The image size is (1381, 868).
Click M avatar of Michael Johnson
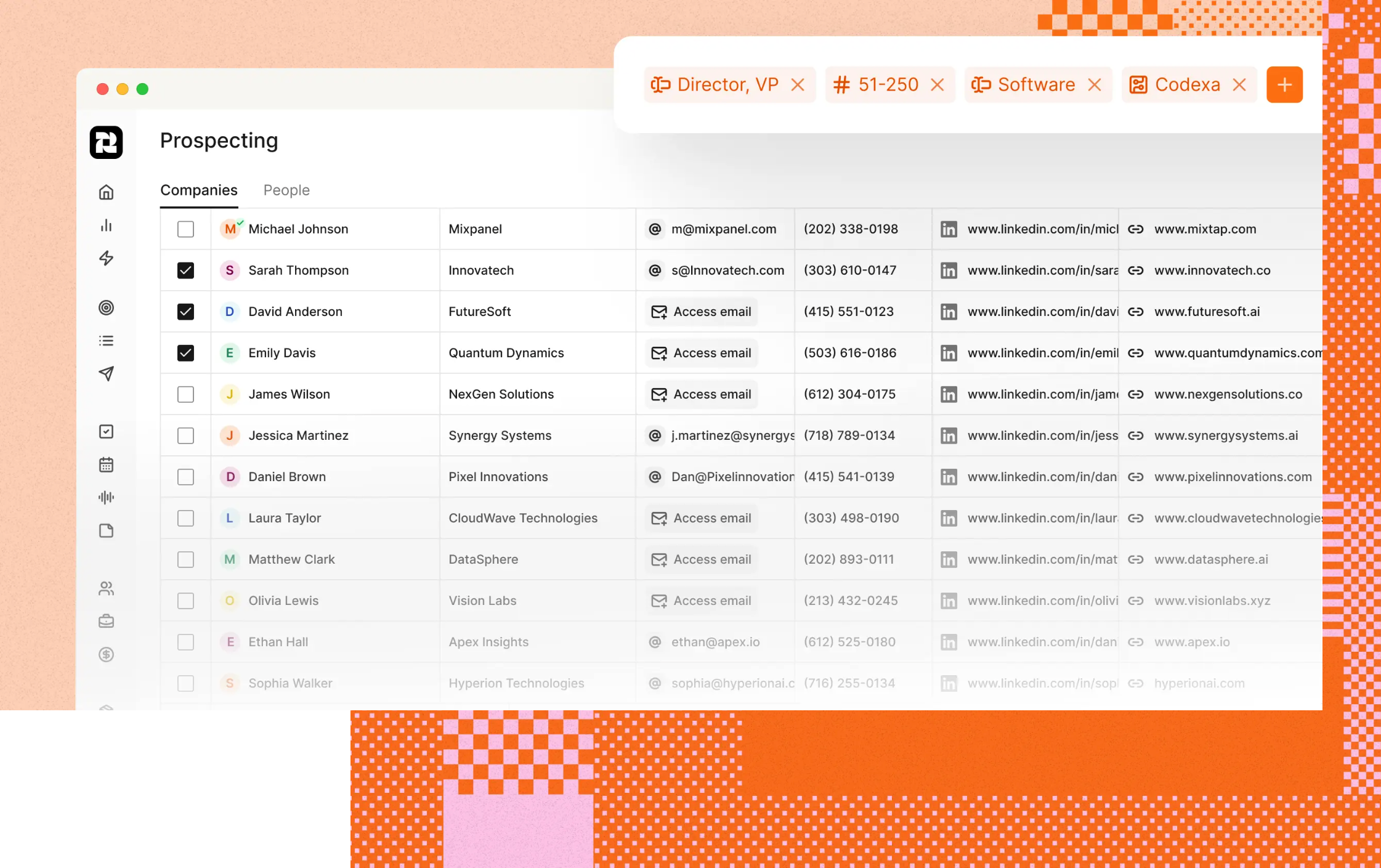(230, 229)
